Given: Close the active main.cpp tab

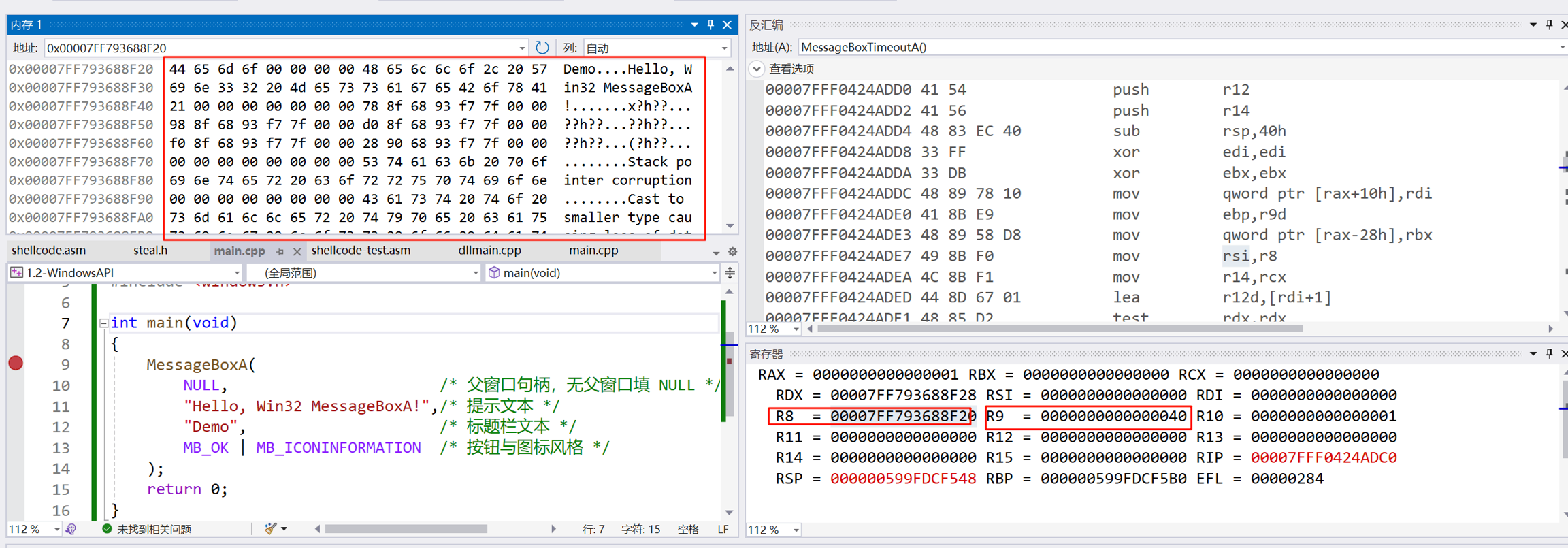Looking at the screenshot, I should [297, 251].
